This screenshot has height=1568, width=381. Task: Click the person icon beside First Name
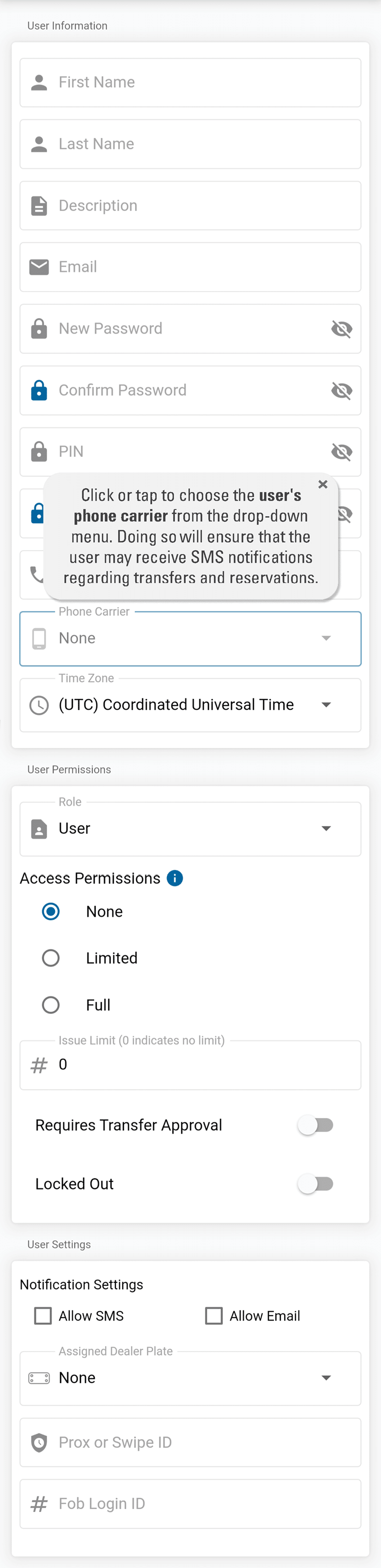tap(39, 82)
